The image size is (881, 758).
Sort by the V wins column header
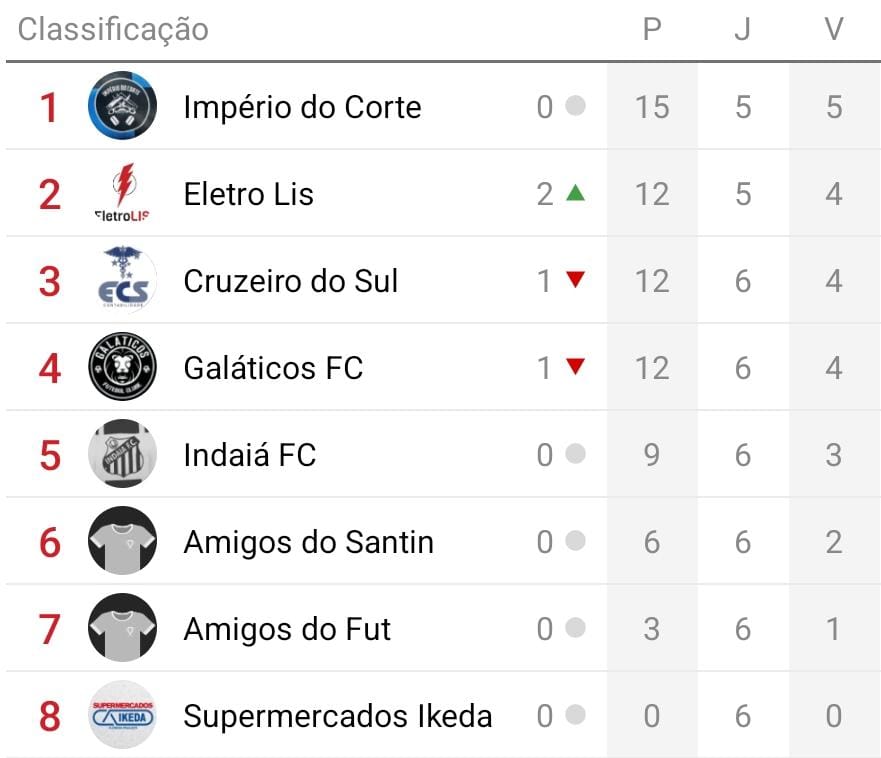coord(834,30)
